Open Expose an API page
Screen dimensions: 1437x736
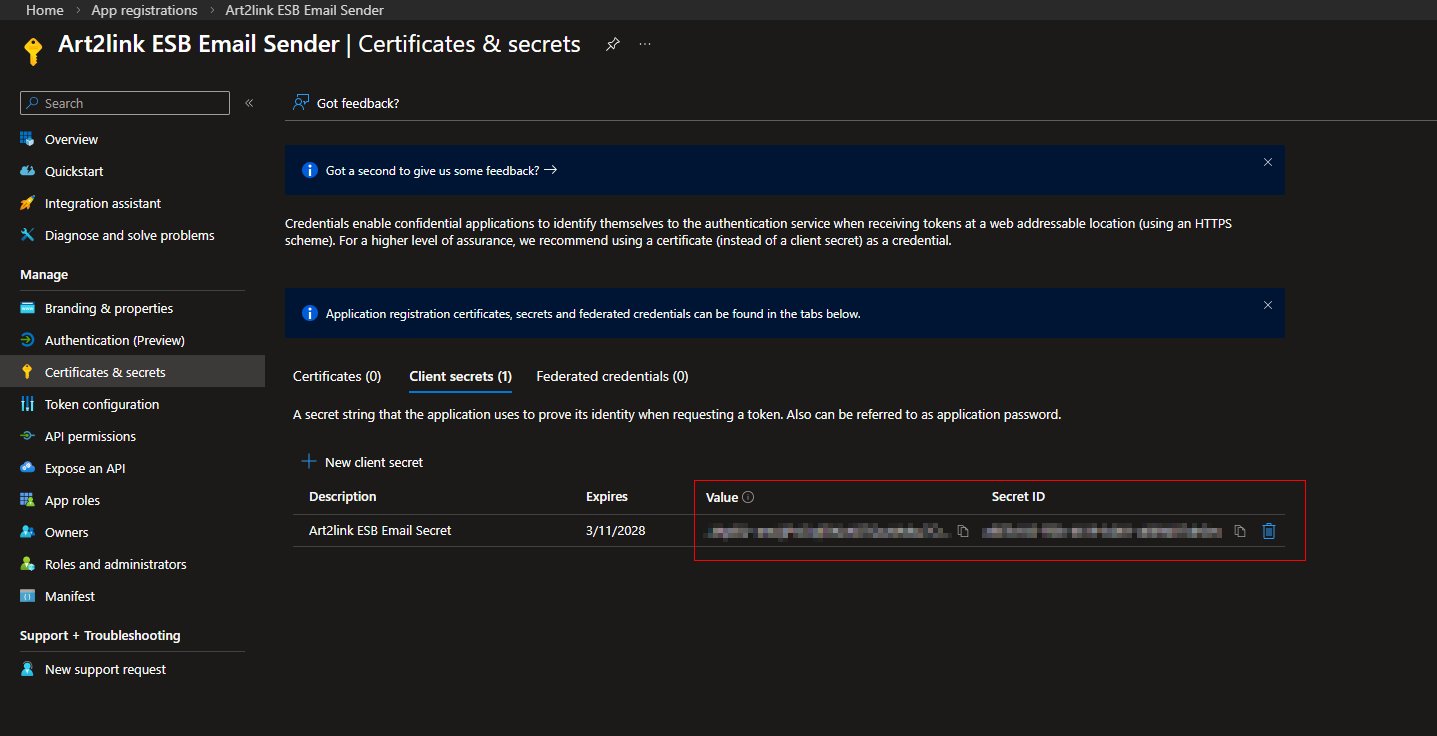[x=85, y=468]
